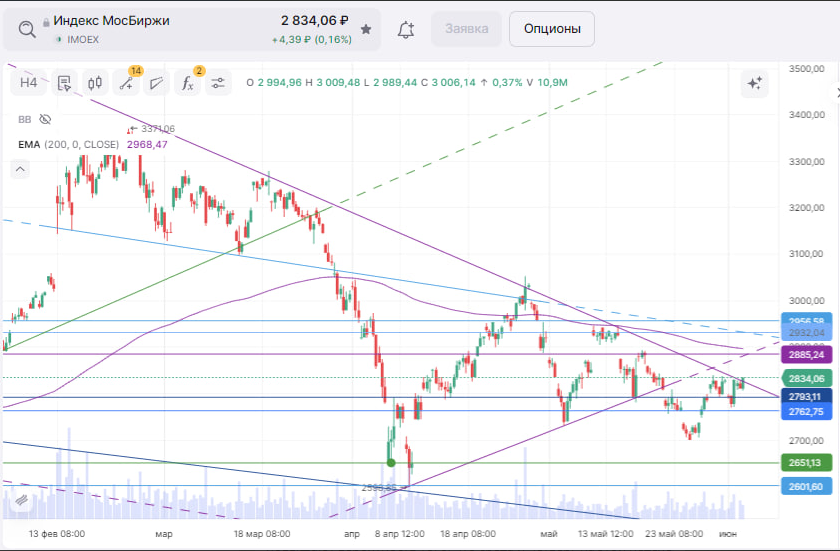The image size is (840, 551).
Task: Click the AI sparkle button
Action: (x=754, y=84)
